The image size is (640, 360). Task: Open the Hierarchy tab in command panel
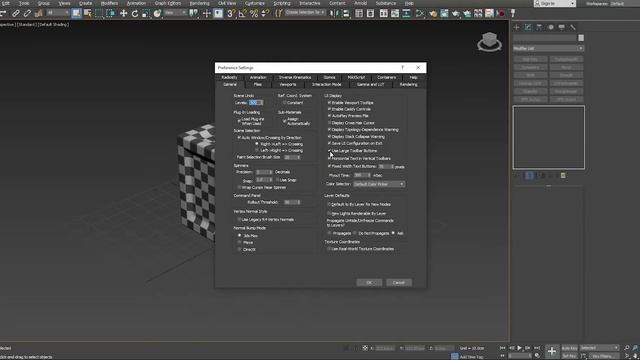(x=539, y=27)
